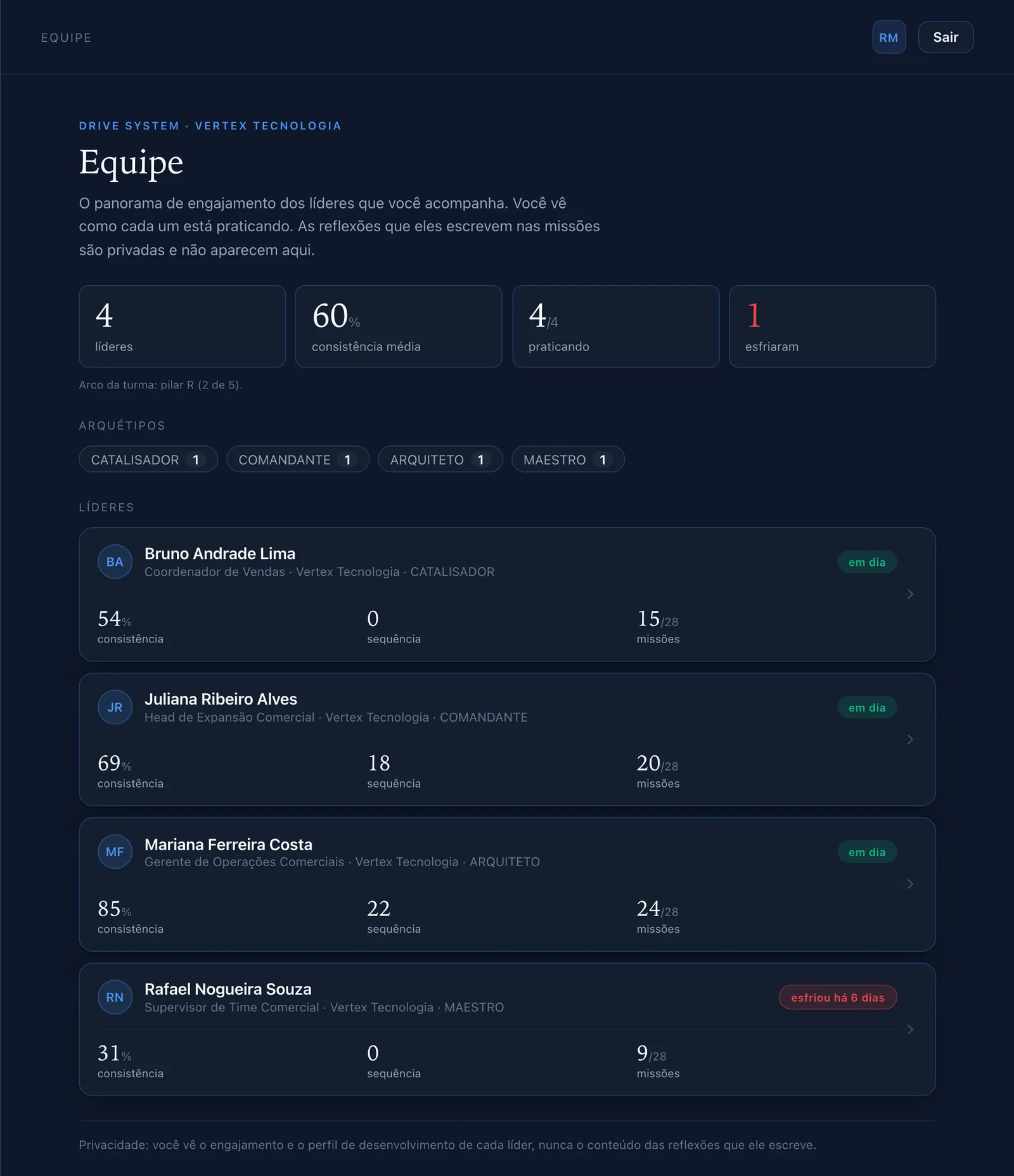1014x1176 pixels.
Task: Go to the EQUIPE header tab
Action: (67, 38)
